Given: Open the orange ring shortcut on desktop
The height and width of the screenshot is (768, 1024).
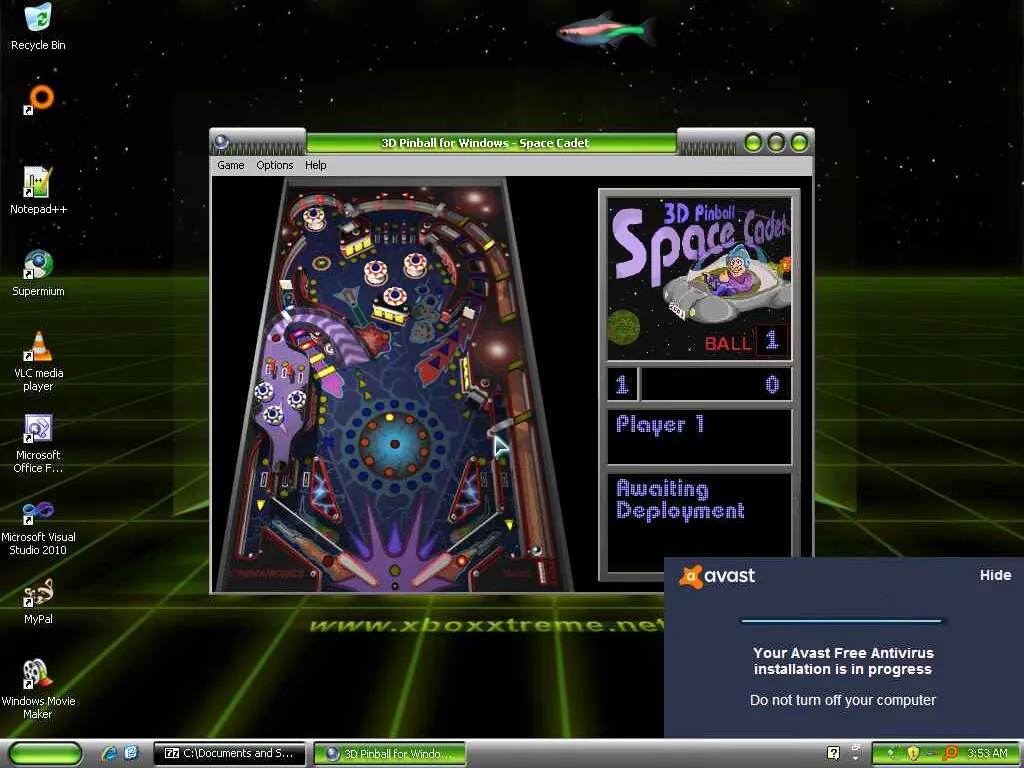Looking at the screenshot, I should [x=39, y=99].
